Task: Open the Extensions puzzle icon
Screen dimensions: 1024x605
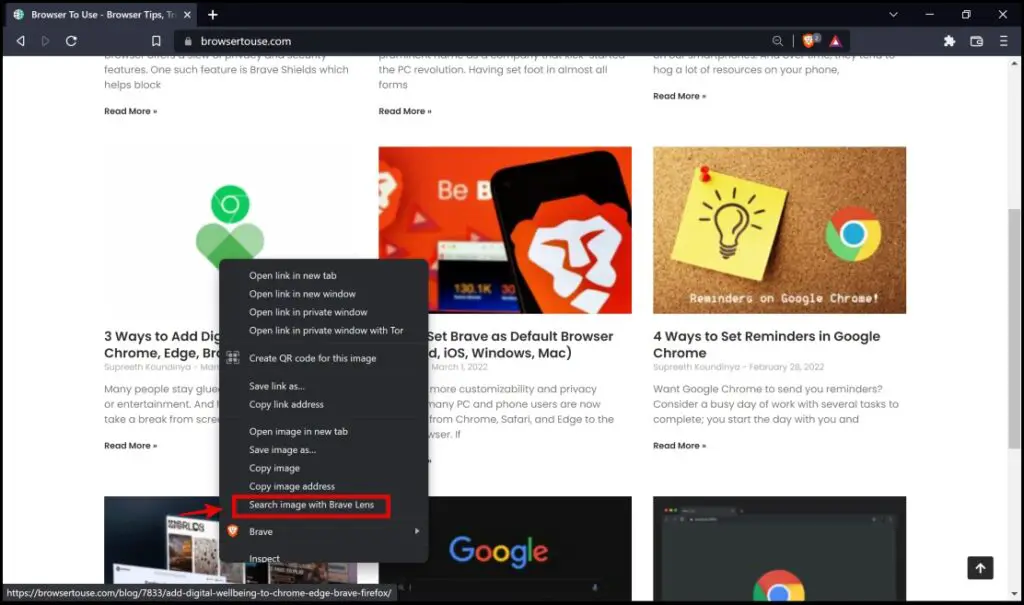Action: pyautogui.click(x=950, y=41)
